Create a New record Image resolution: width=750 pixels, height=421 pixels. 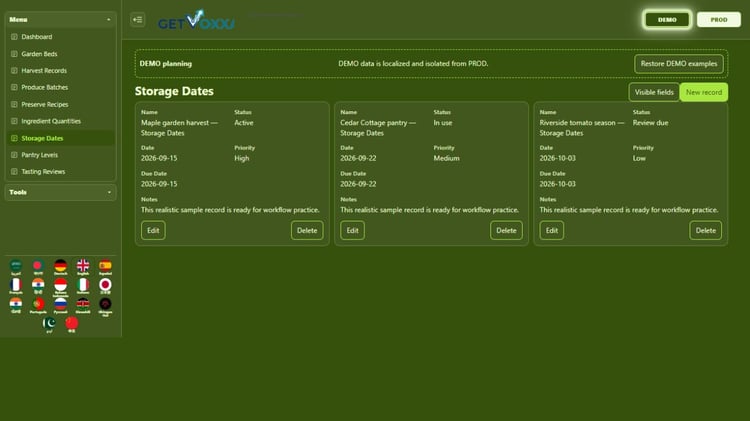tap(704, 92)
